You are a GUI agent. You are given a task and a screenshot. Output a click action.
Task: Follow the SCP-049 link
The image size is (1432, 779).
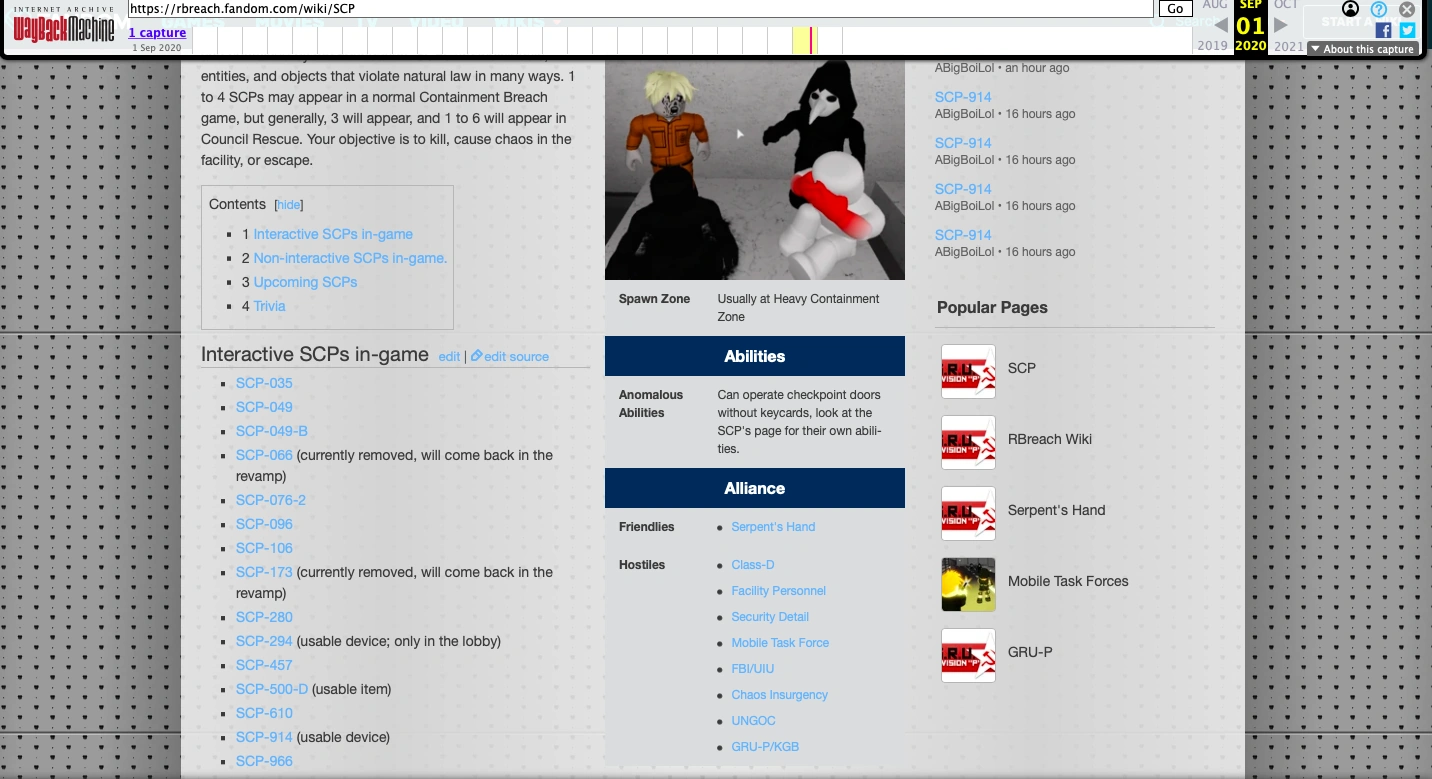[x=263, y=407]
